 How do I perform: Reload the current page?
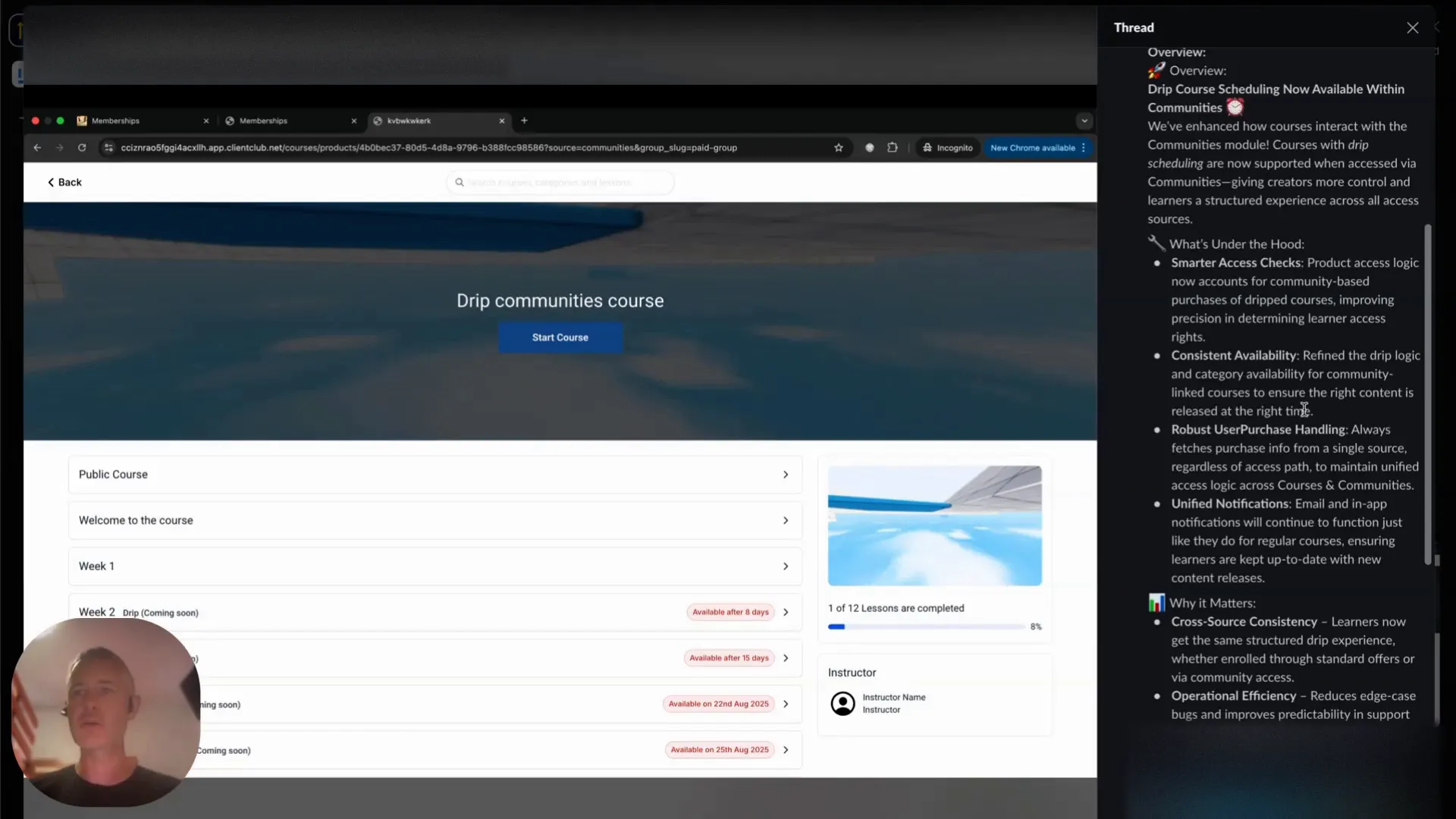pyautogui.click(x=82, y=148)
